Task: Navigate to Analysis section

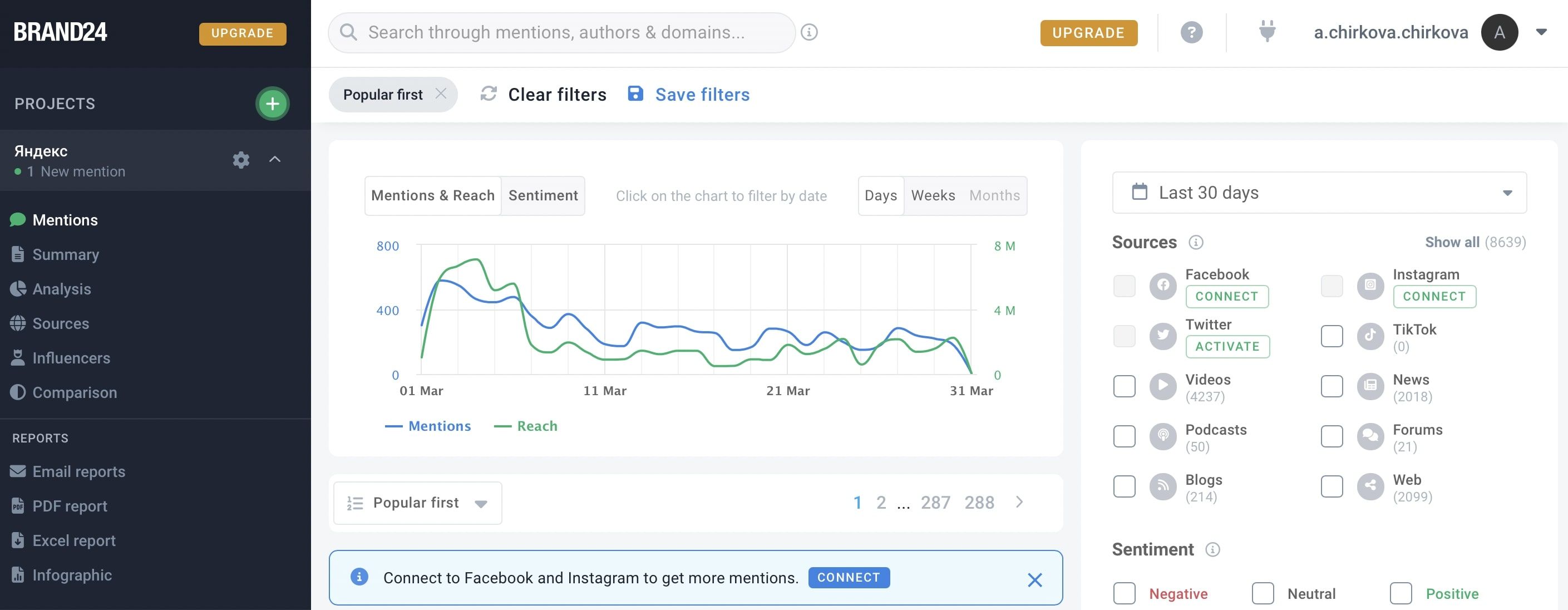Action: coord(62,289)
